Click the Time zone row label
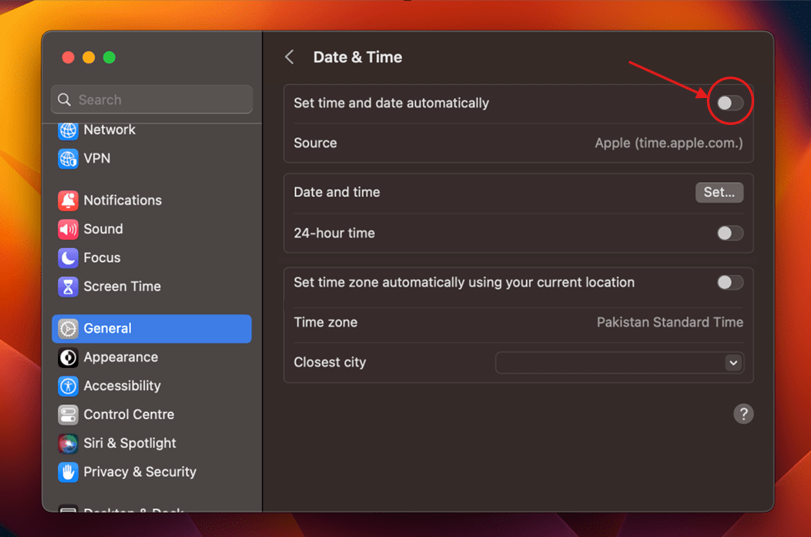Screen dimensions: 811x537 point(325,322)
